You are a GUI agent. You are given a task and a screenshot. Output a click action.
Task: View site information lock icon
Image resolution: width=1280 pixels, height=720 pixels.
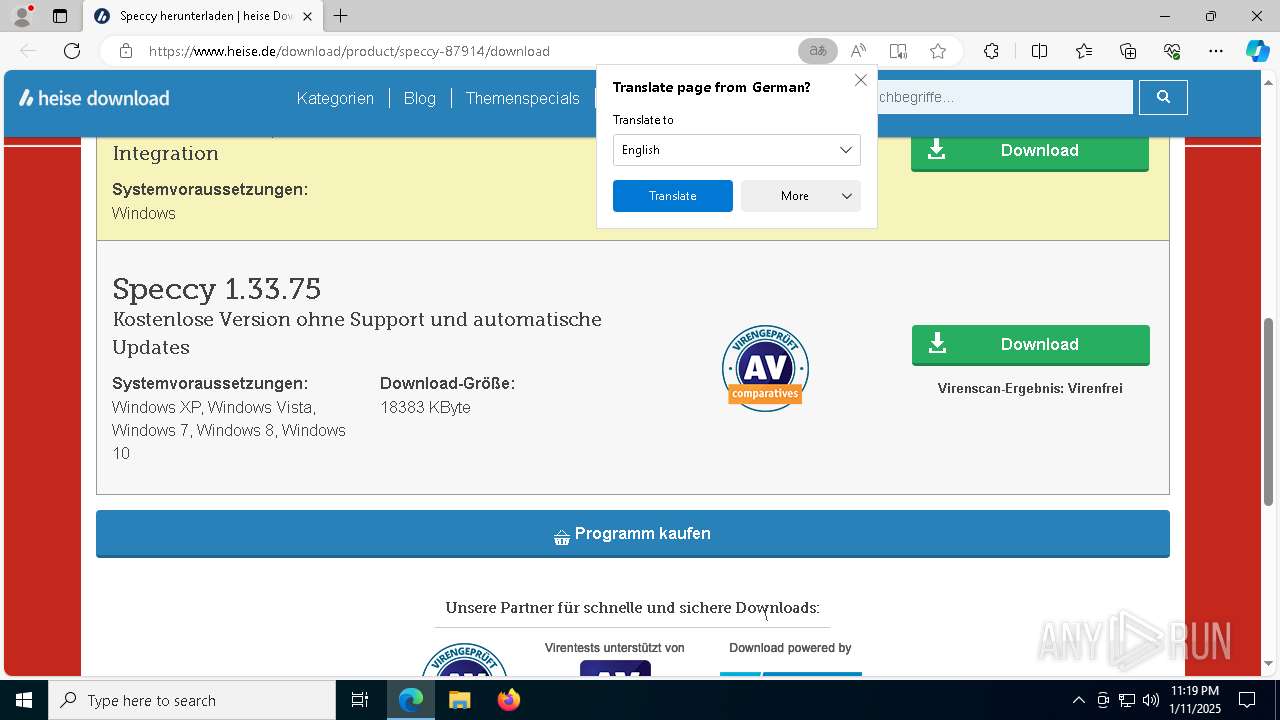[x=126, y=51]
